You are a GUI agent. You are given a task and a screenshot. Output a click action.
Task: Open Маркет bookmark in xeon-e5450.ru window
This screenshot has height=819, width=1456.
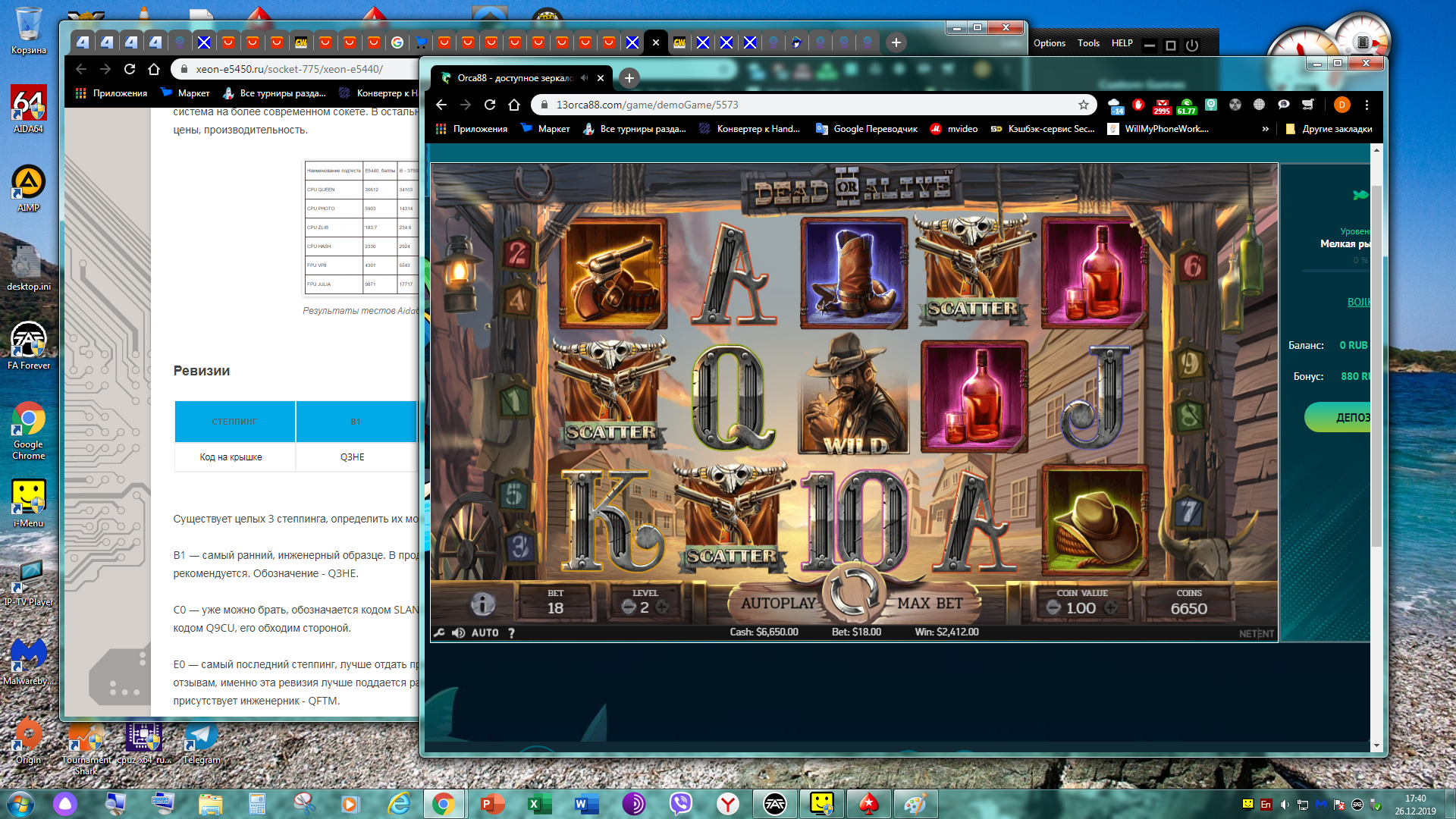tap(185, 93)
